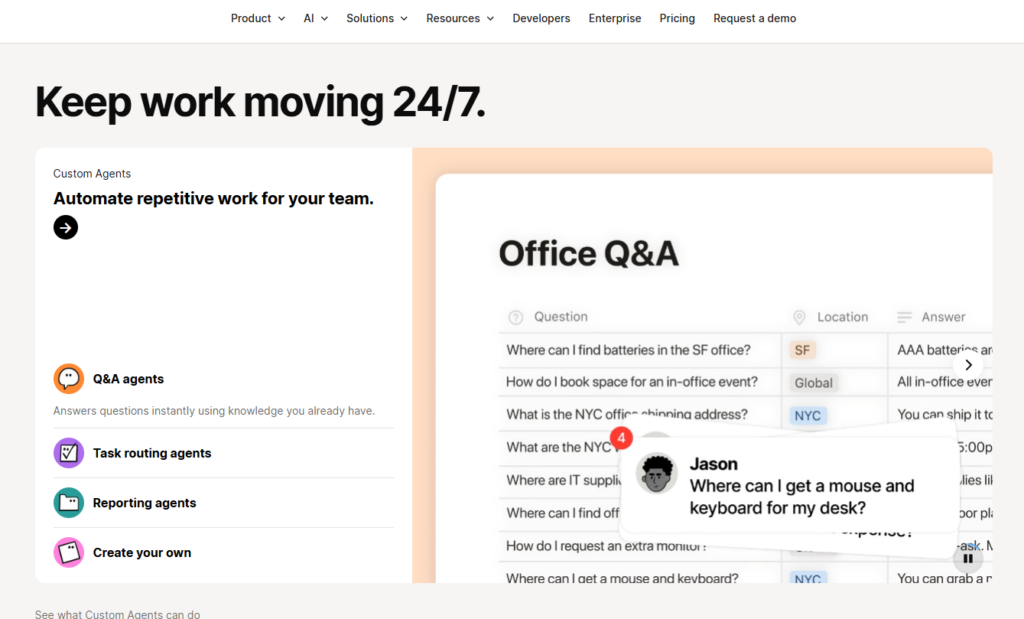Open the Product dropdown menu
The image size is (1024, 619).
(x=257, y=18)
